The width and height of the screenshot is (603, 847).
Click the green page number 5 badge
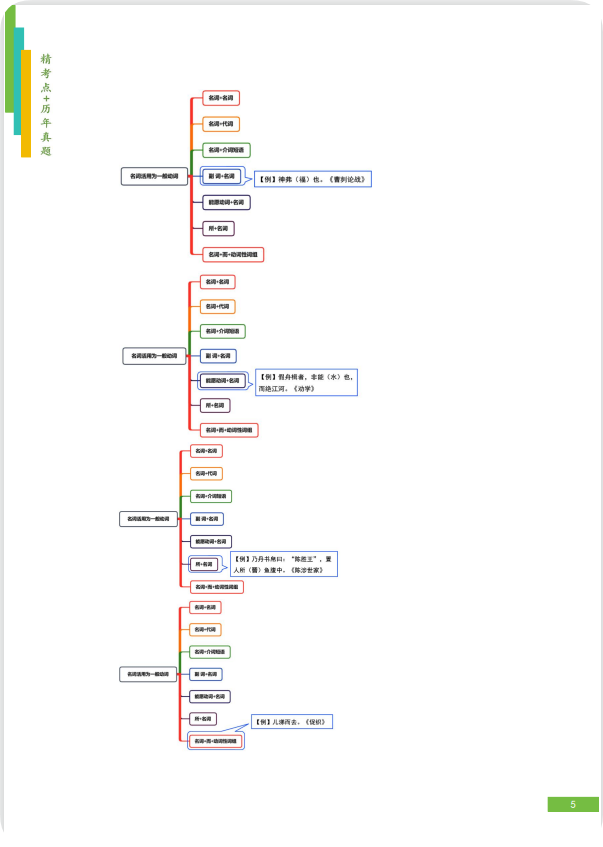[x=572, y=804]
